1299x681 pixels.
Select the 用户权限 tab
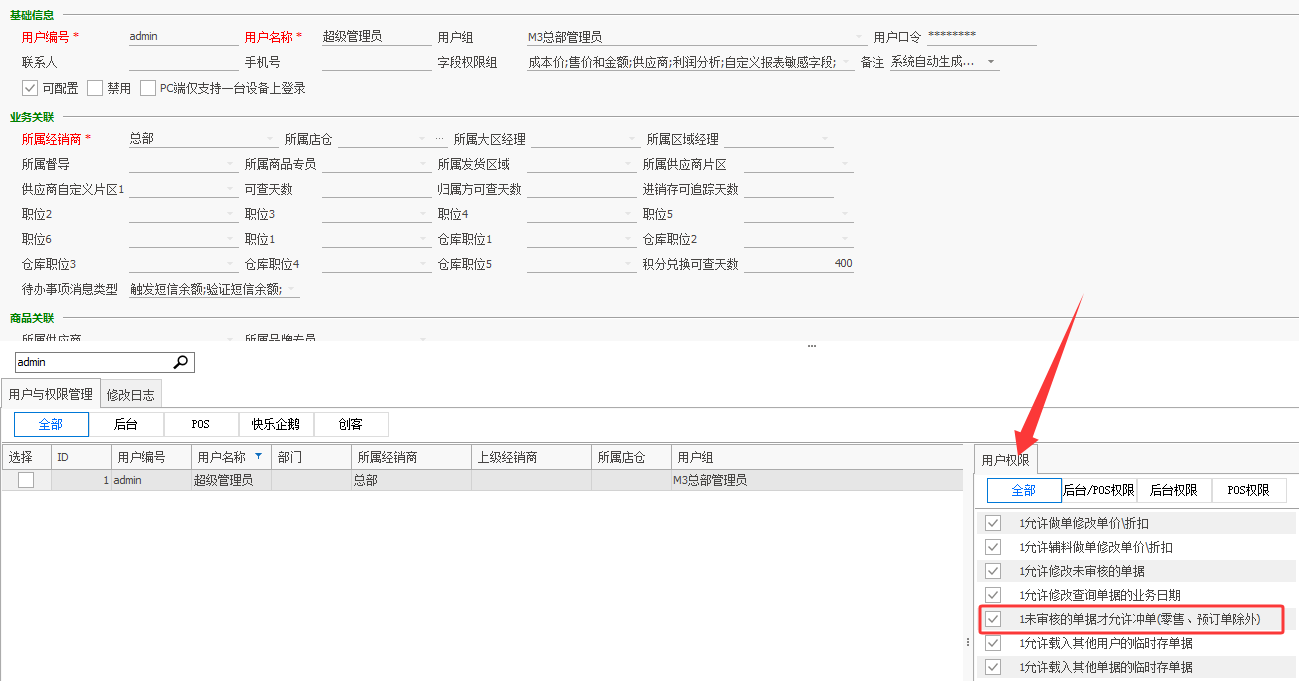(x=1006, y=460)
